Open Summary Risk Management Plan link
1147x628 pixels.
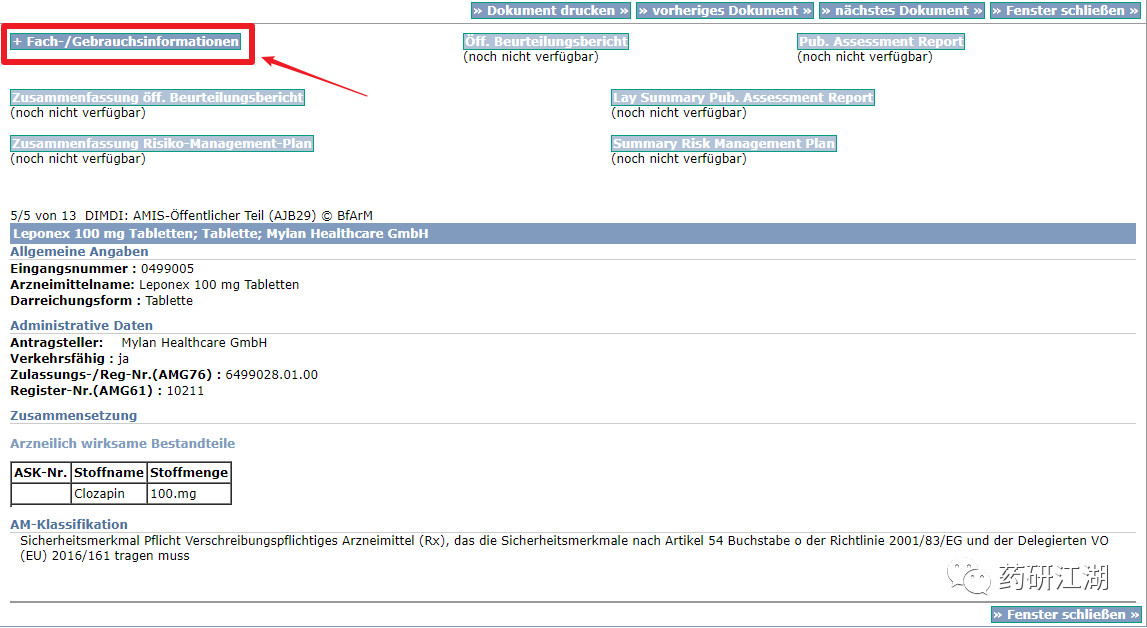723,143
